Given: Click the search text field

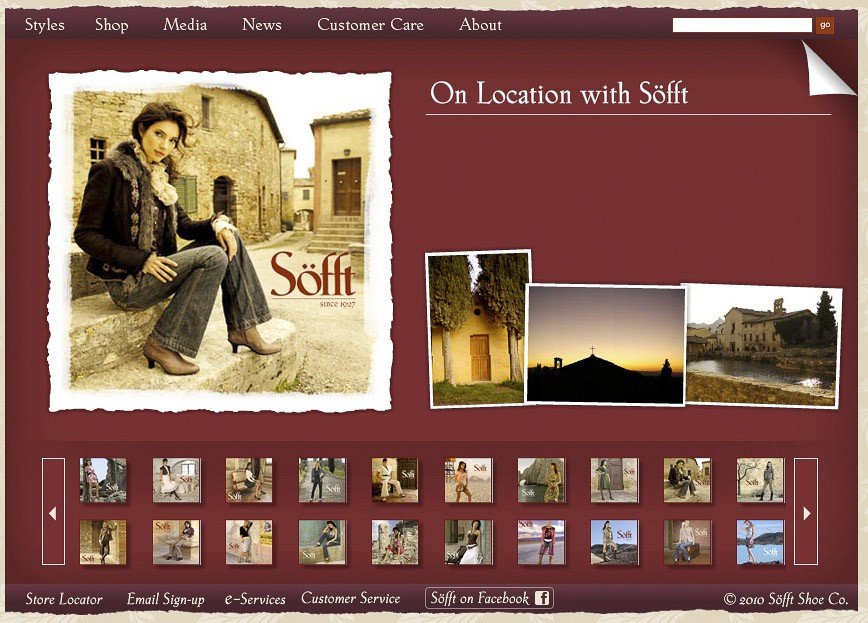Looking at the screenshot, I should (x=742, y=25).
